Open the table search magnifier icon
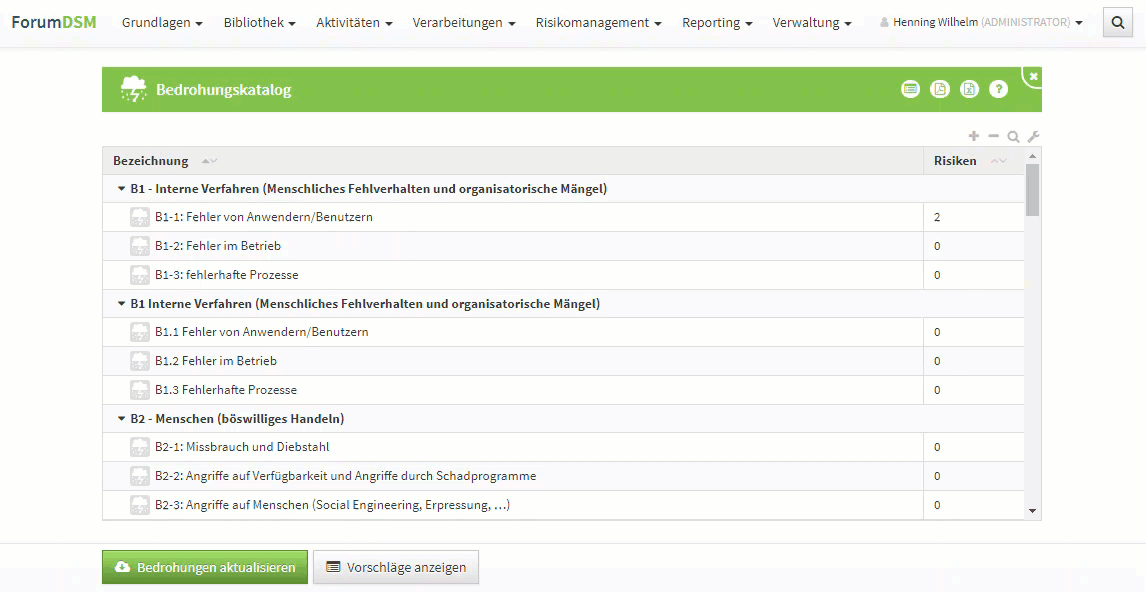This screenshot has width=1146, height=592. pyautogui.click(x=1013, y=136)
